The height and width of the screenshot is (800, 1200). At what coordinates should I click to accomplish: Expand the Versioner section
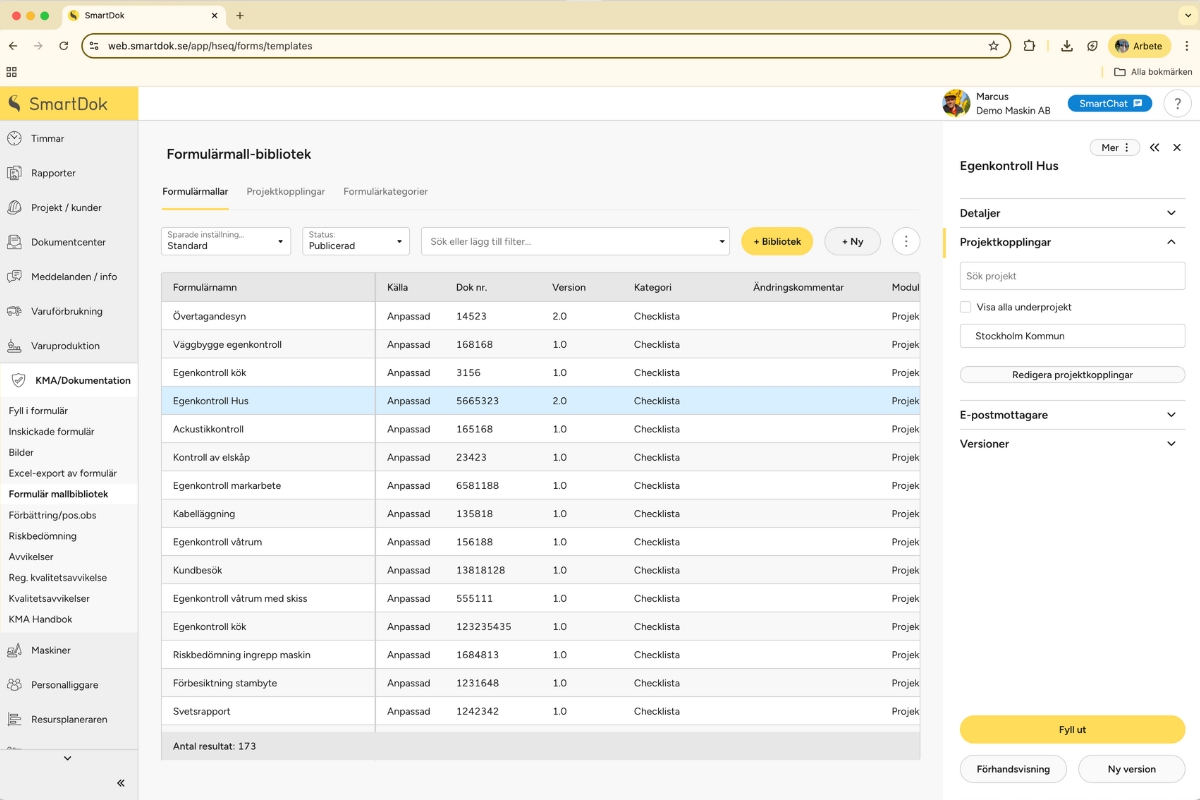1072,444
